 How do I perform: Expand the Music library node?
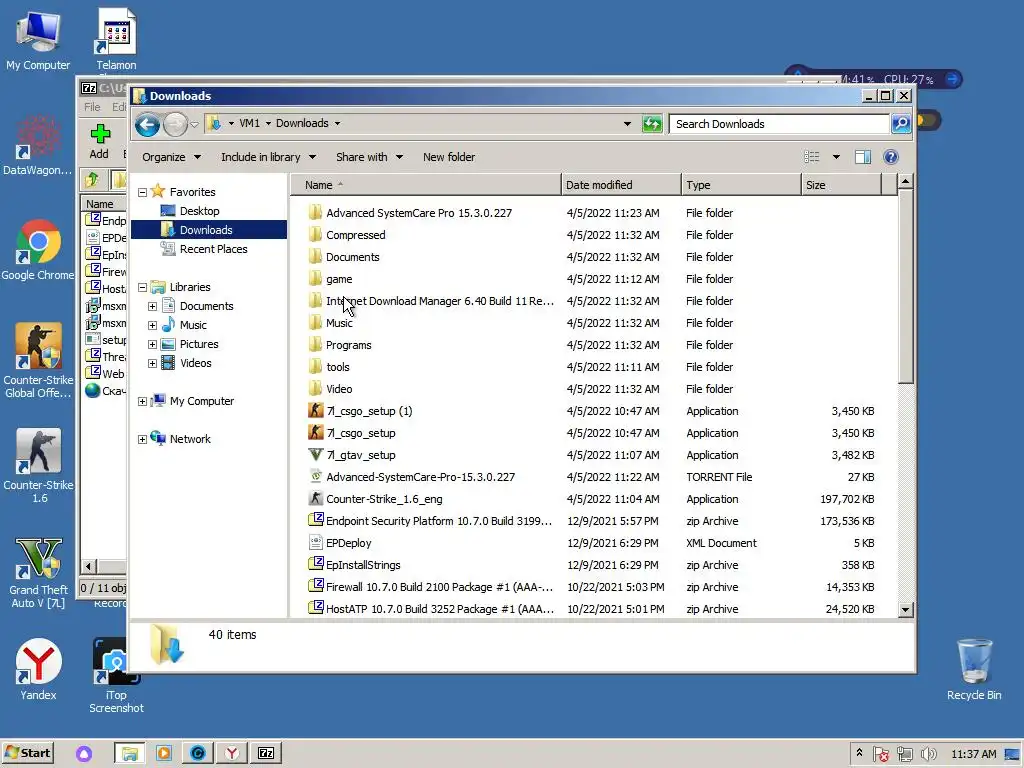[x=152, y=325]
